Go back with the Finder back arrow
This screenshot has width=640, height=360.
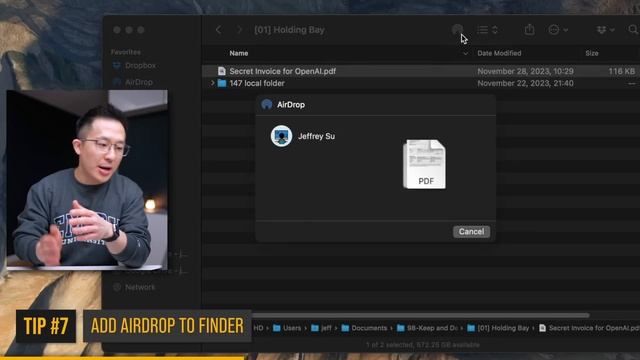pos(219,30)
